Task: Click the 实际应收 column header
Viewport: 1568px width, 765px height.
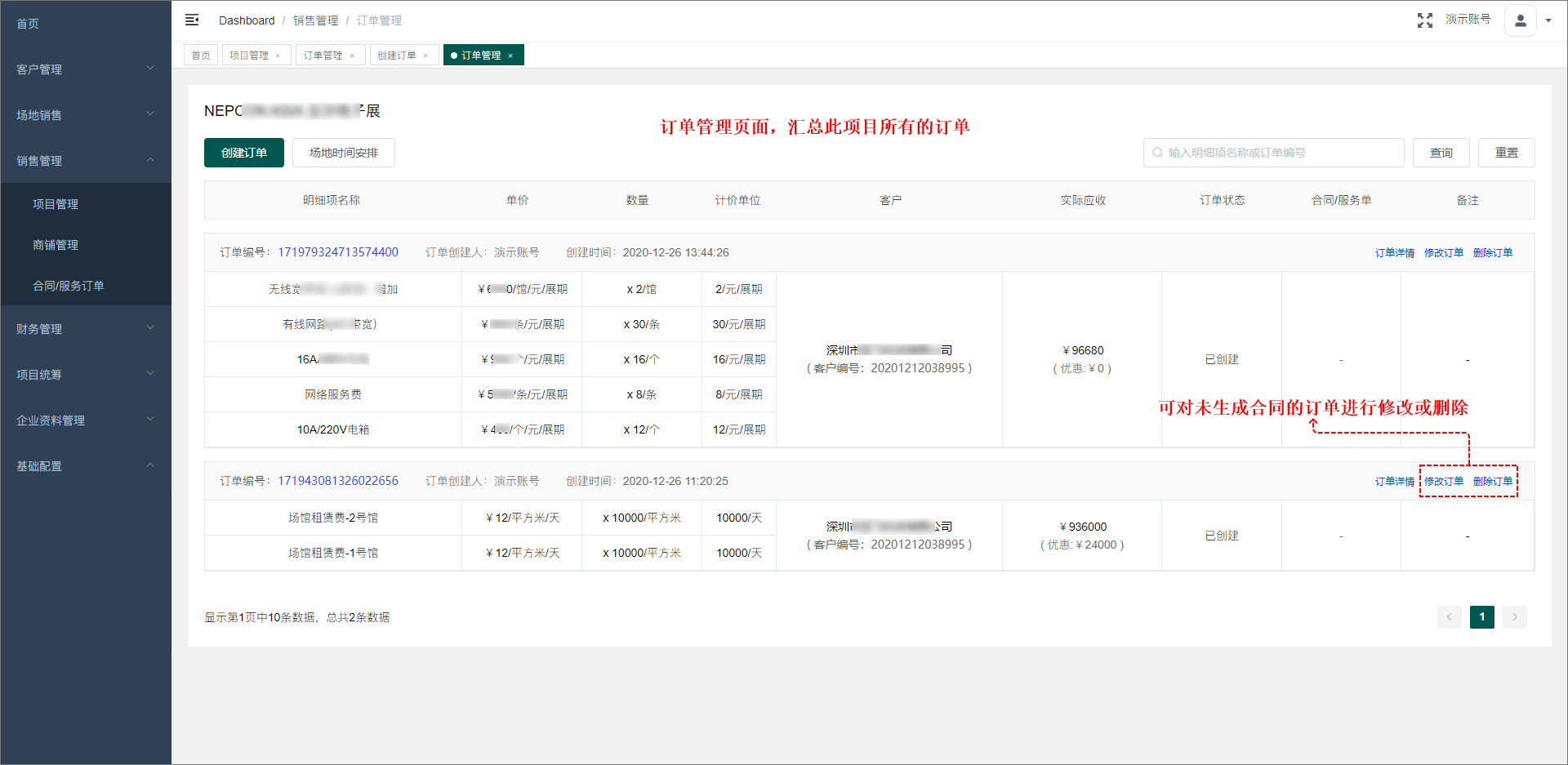Action: pos(1083,200)
